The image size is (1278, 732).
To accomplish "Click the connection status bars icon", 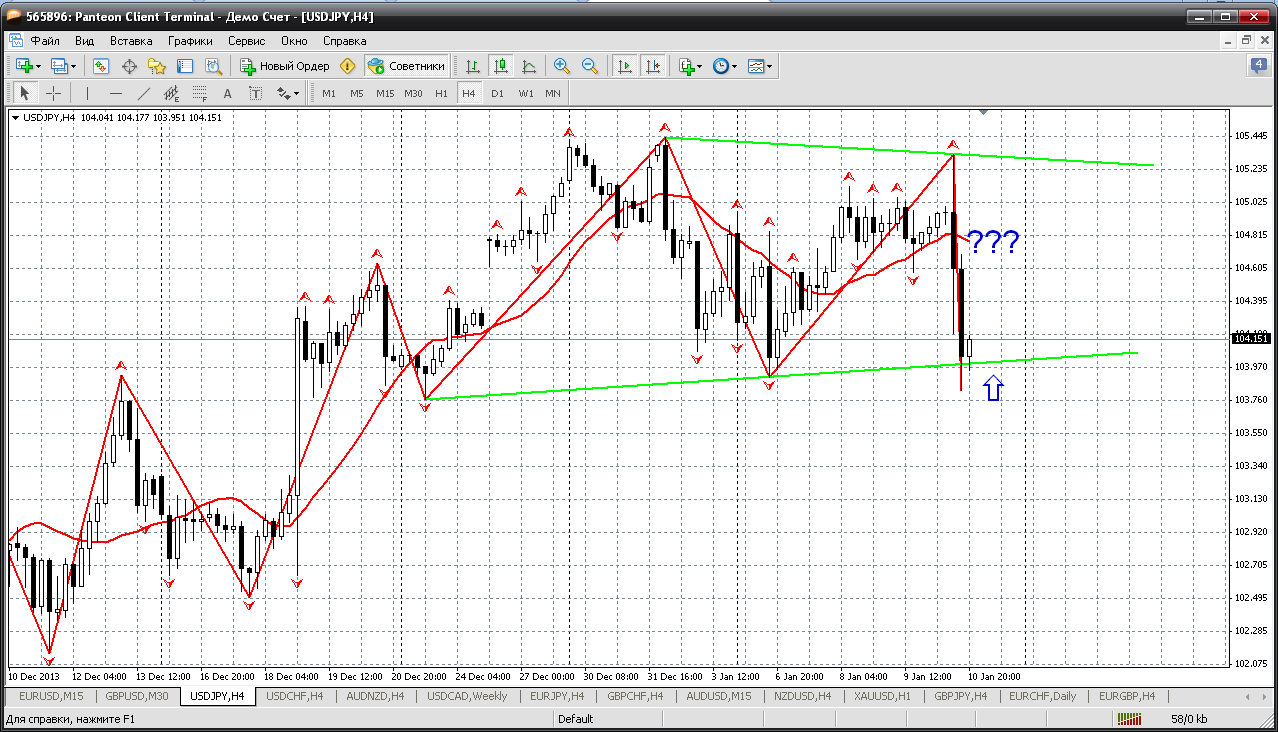I will 1130,718.
